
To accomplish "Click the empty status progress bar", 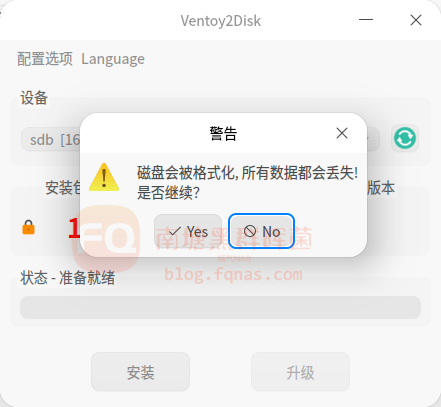I will [x=220, y=307].
